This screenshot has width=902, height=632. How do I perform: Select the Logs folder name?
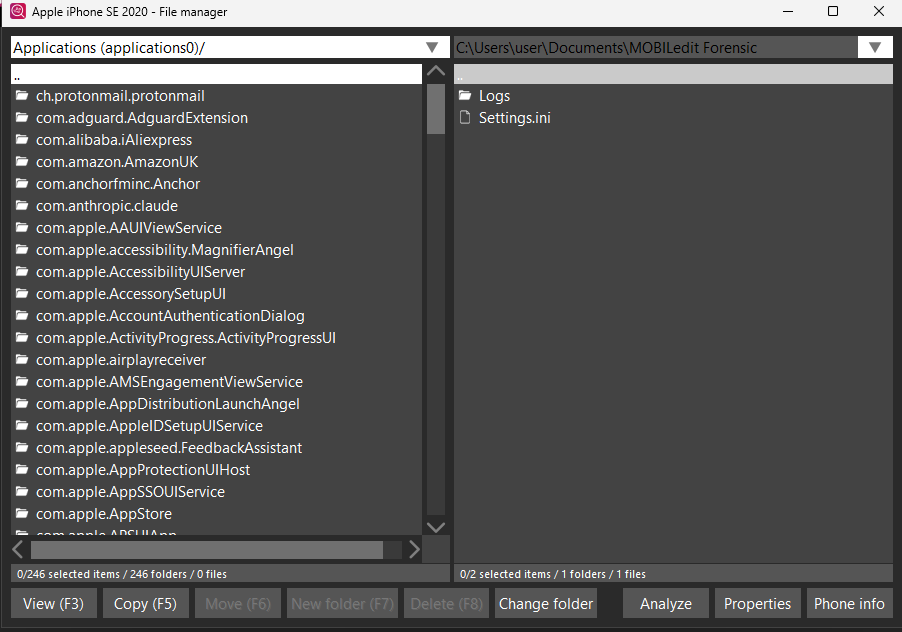click(495, 95)
